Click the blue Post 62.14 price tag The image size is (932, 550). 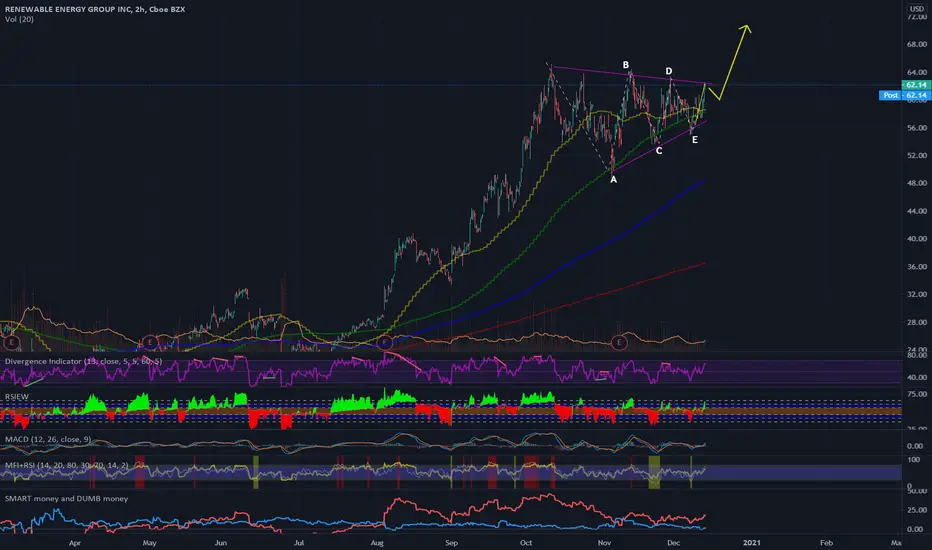click(x=904, y=95)
